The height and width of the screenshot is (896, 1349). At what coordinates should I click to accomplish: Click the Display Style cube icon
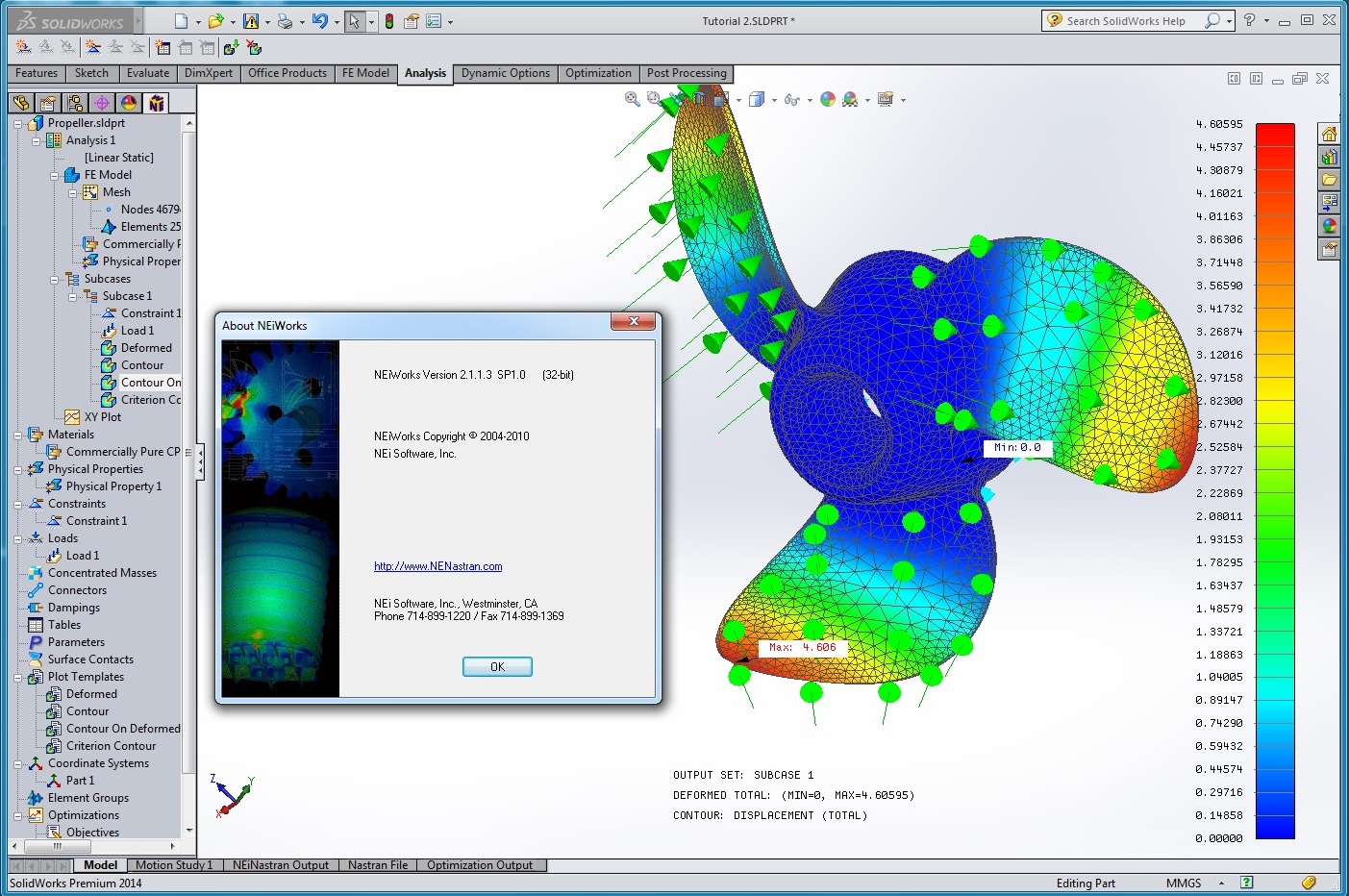pos(757,99)
